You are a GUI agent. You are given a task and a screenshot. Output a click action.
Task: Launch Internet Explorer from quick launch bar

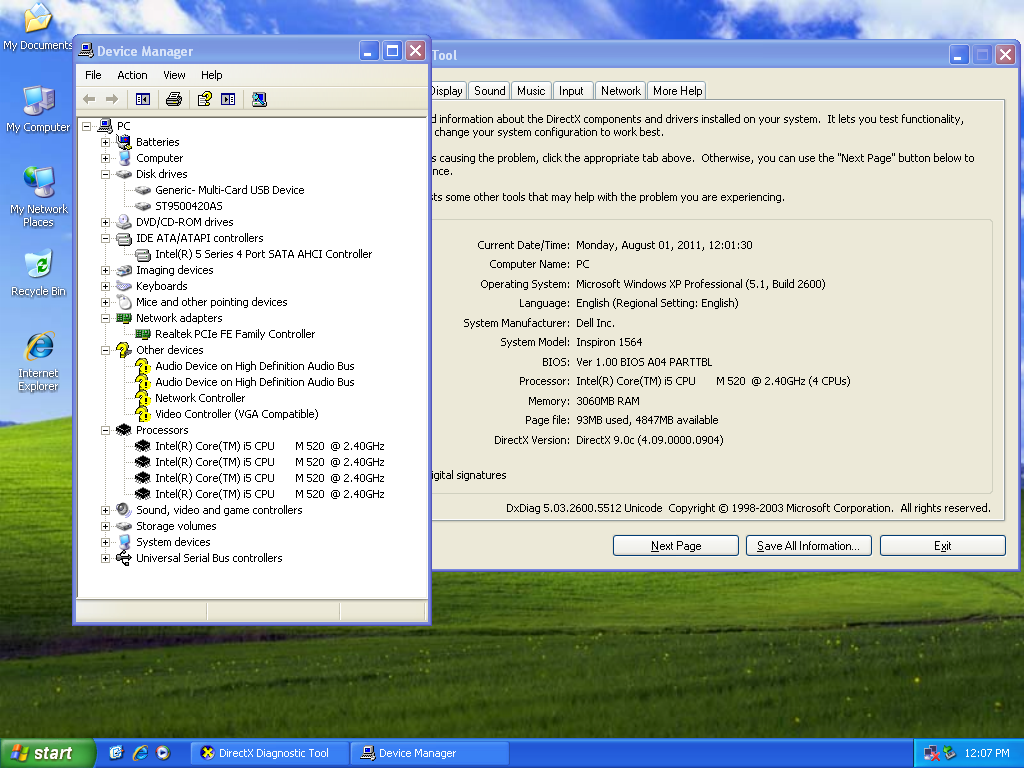tap(140, 753)
